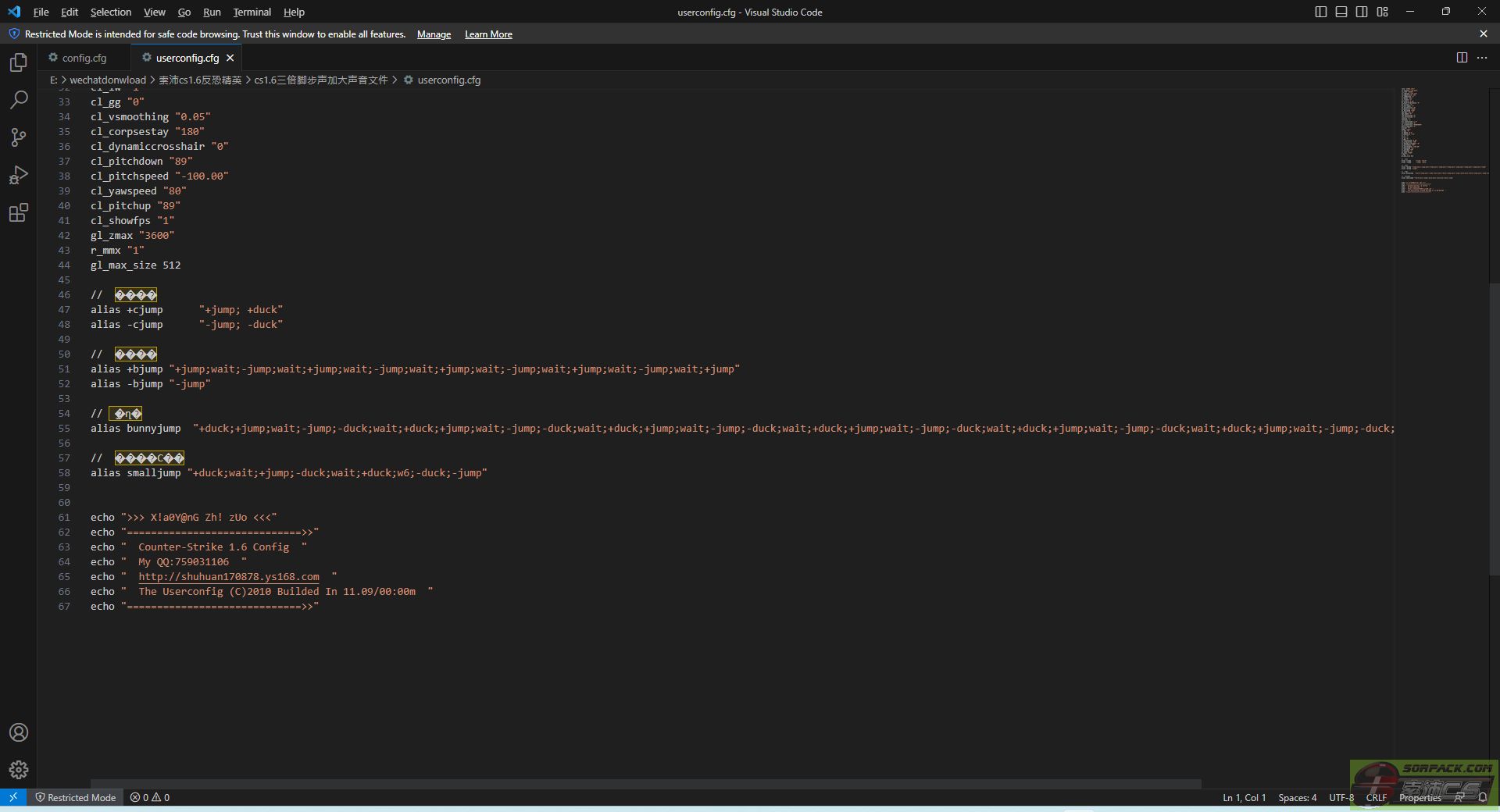This screenshot has width=1500, height=812.
Task: Click the alias smalljump line
Action: pyautogui.click(x=288, y=472)
